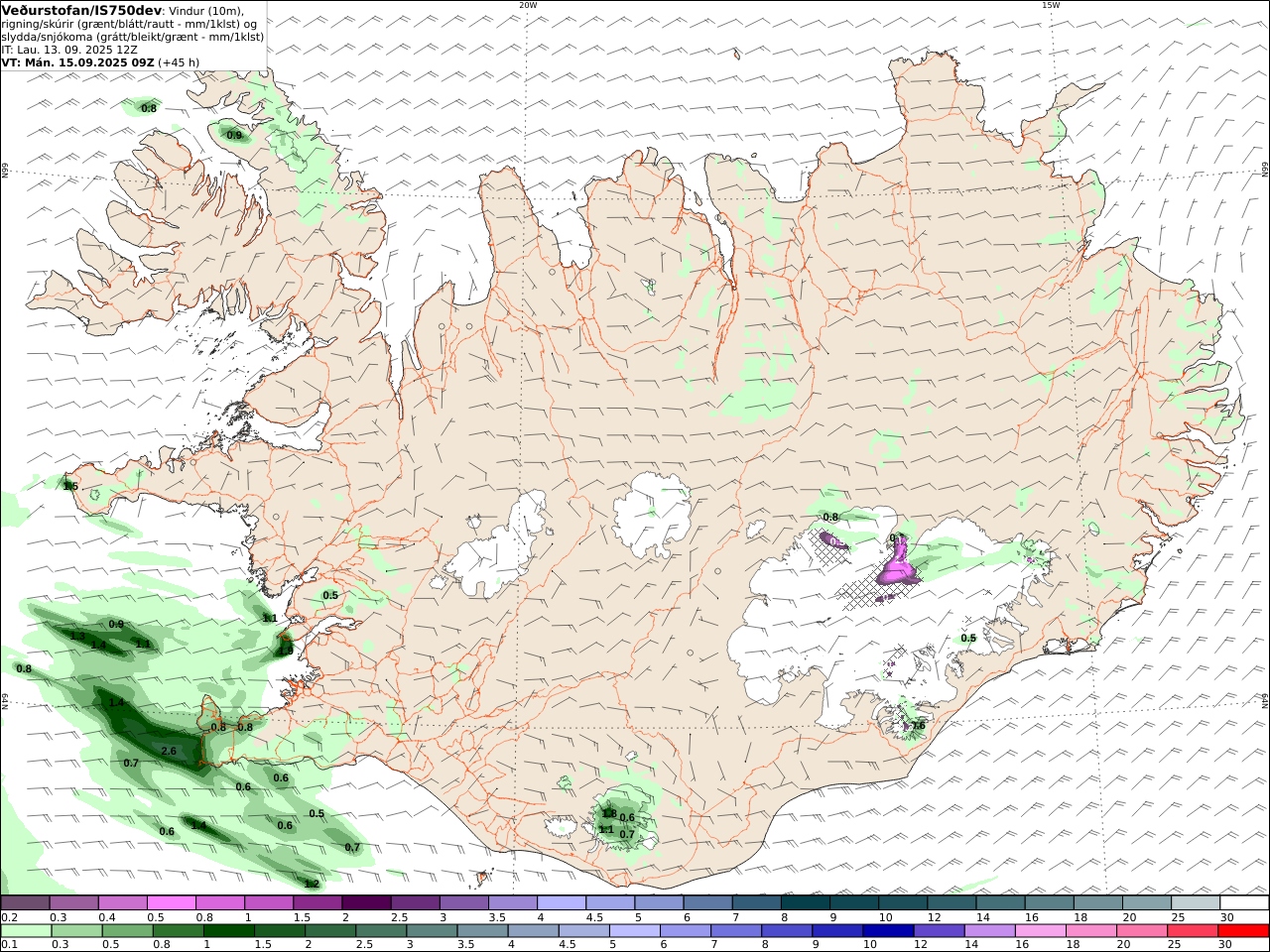
Task: Click the 15W longitude label
Action: [x=1050, y=5]
